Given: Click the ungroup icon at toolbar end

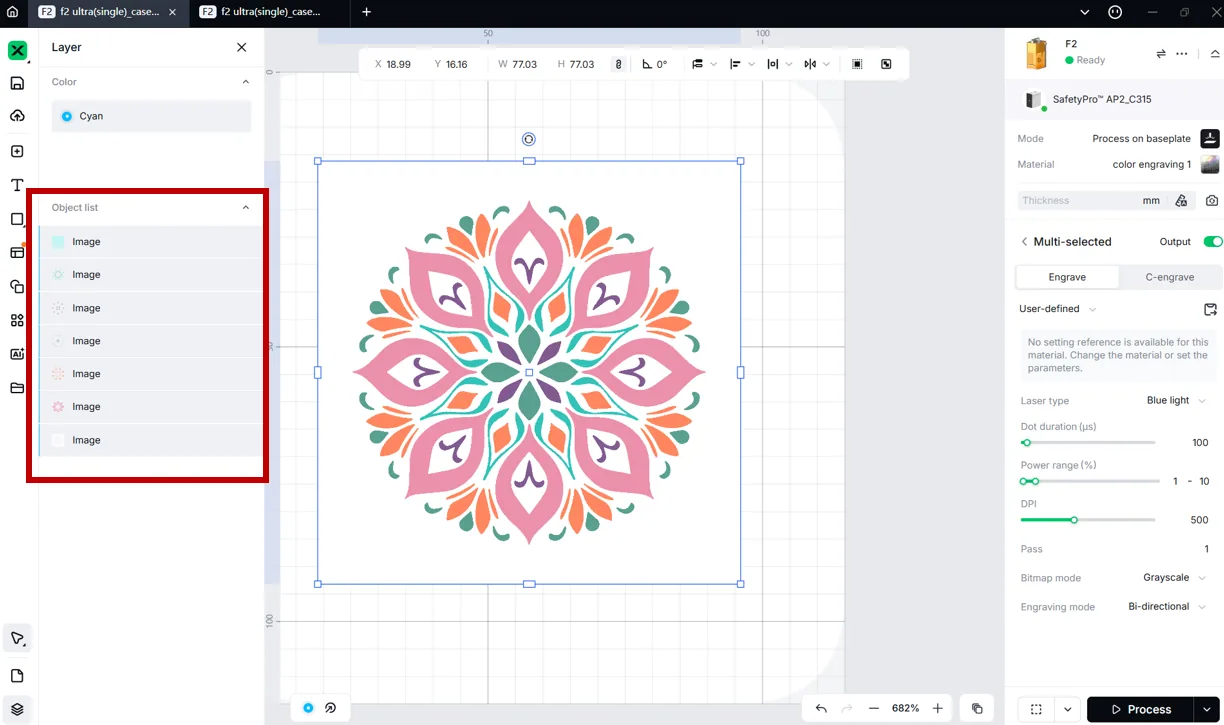Looking at the screenshot, I should [886, 64].
